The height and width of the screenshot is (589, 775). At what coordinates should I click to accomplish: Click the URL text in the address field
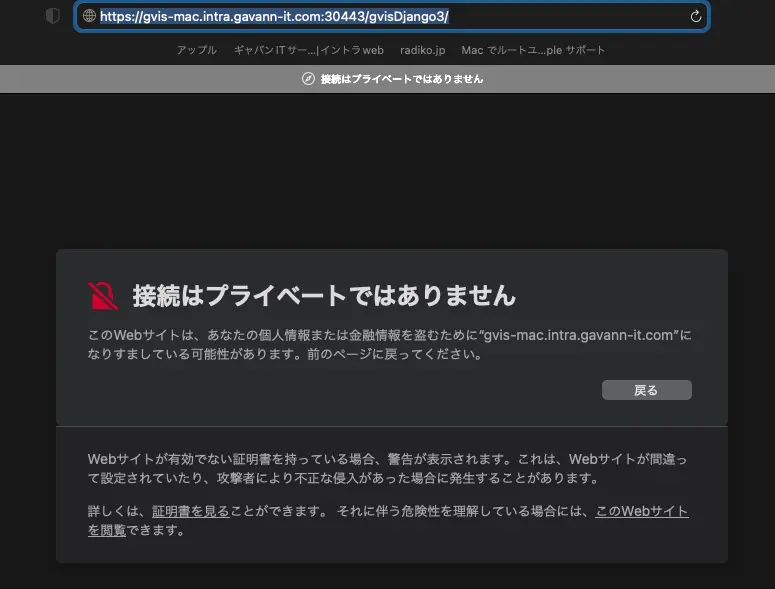(x=274, y=16)
